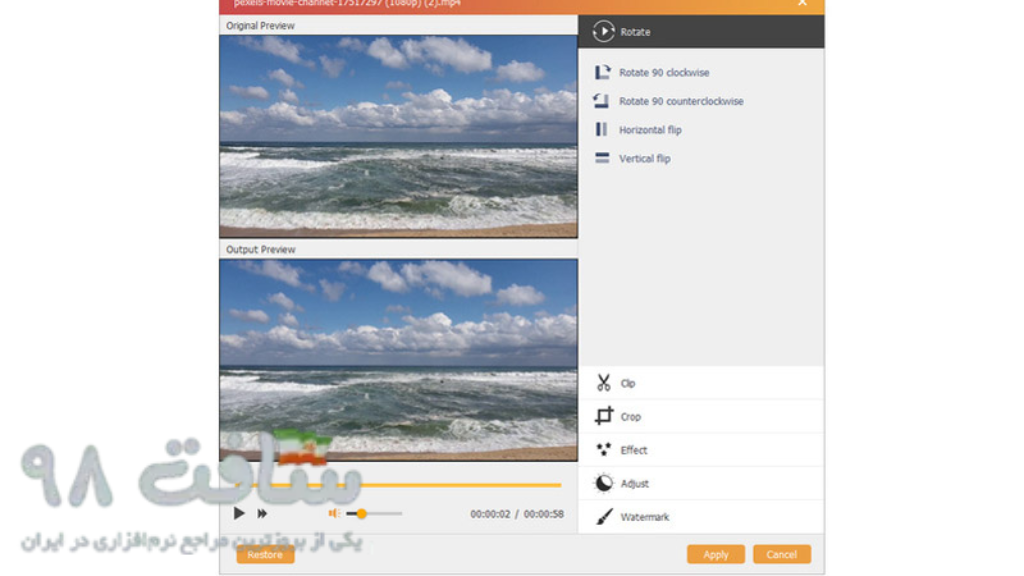Click the Crop tool icon
This screenshot has height=576, width=1024.
(x=604, y=415)
